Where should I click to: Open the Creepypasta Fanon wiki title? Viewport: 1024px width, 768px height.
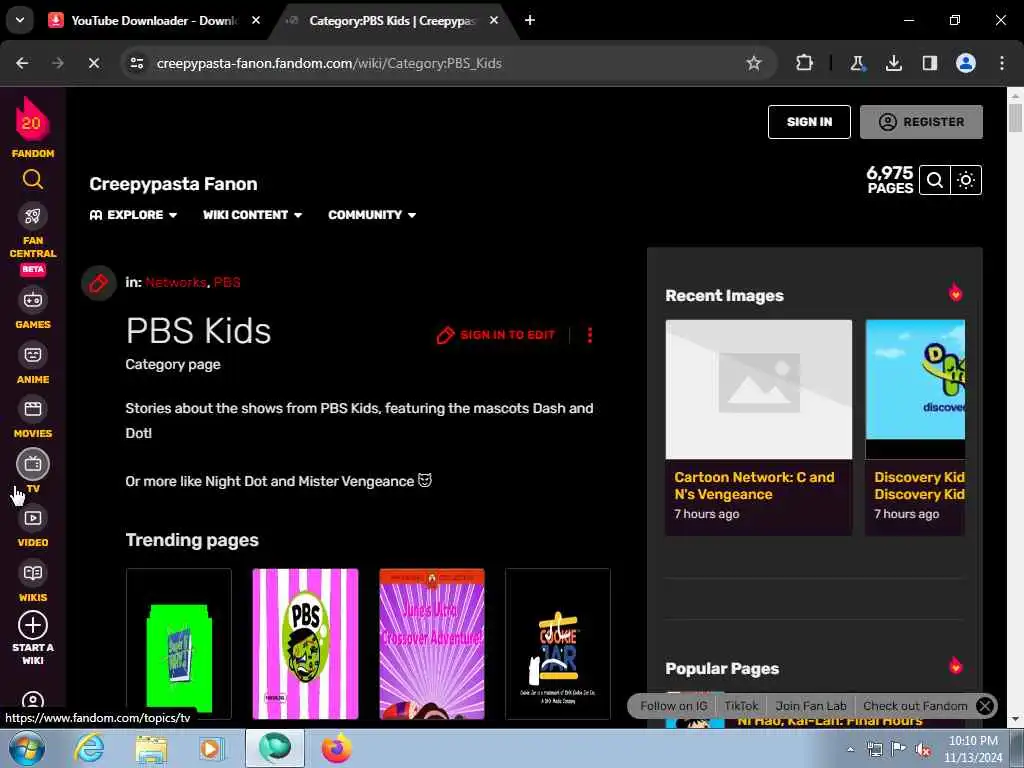point(173,184)
